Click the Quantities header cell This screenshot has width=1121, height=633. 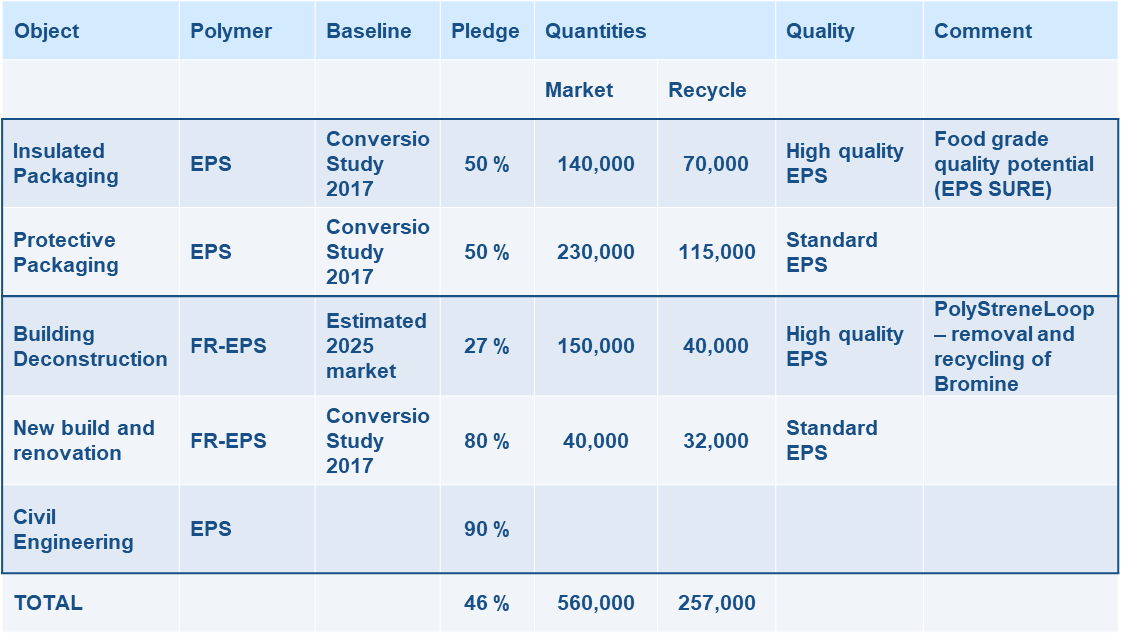[x=596, y=31]
